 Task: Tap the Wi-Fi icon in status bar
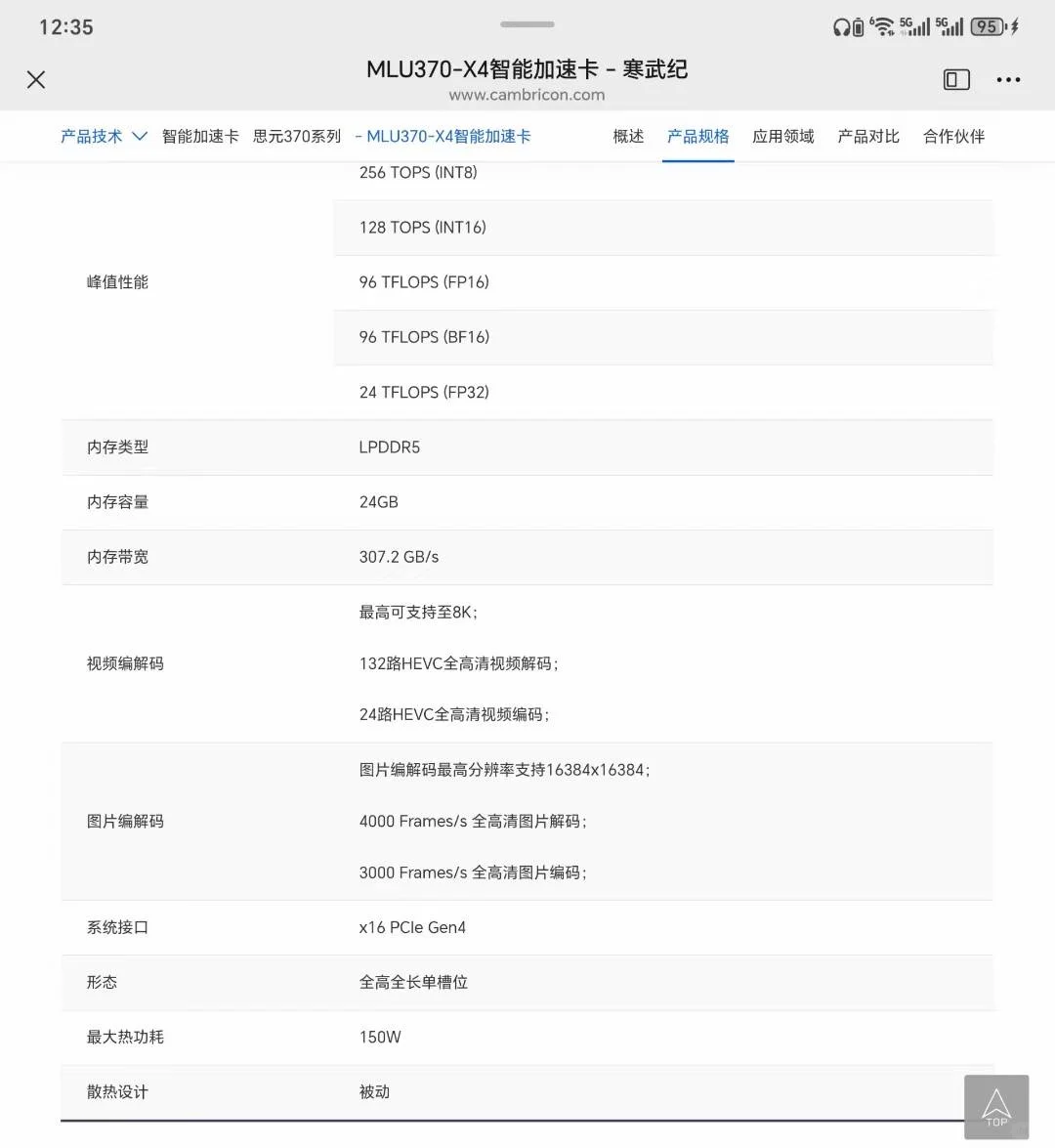(x=887, y=26)
